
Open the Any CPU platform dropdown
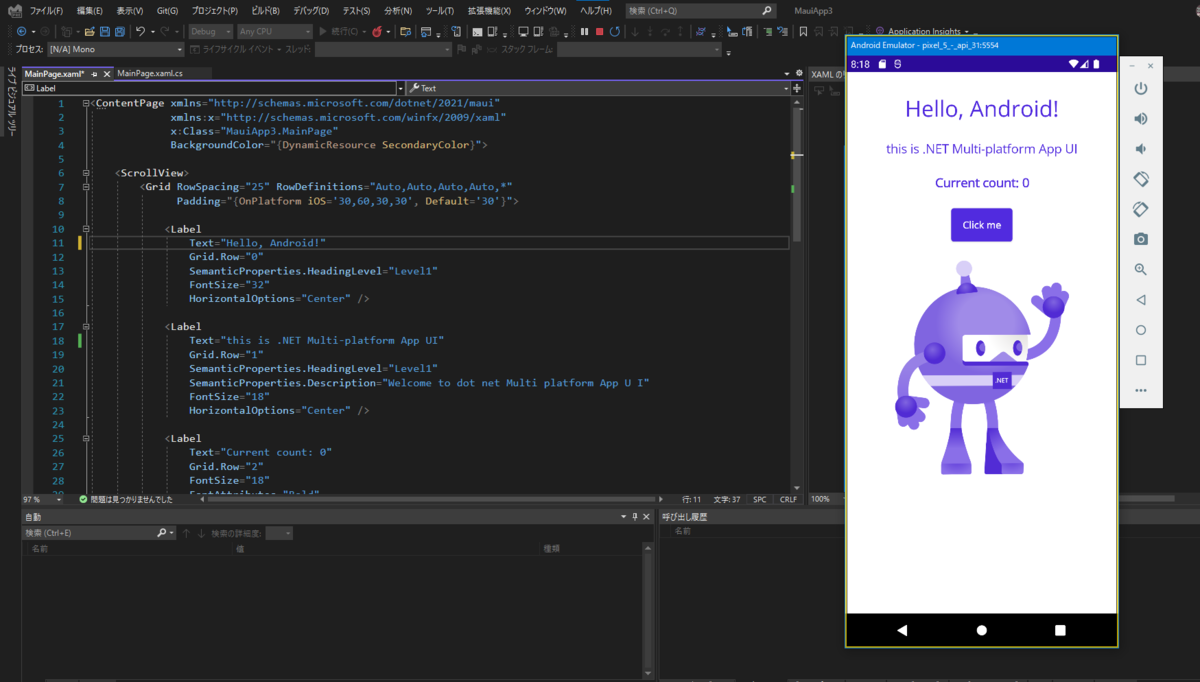[275, 32]
